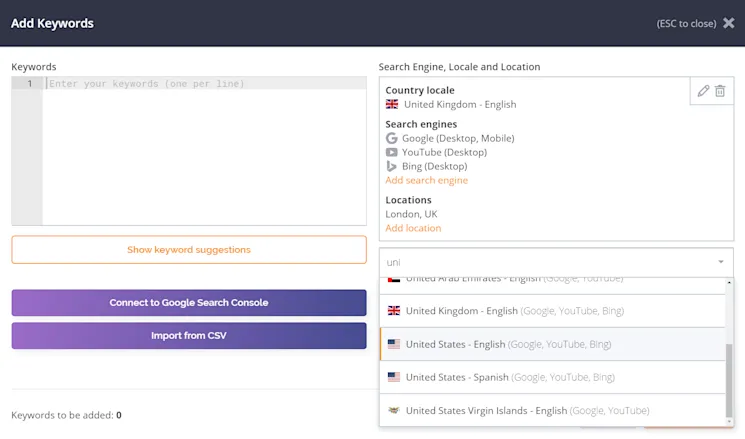The height and width of the screenshot is (439, 745).
Task: Click the Virgin Islands flag icon
Action: pyautogui.click(x=394, y=410)
